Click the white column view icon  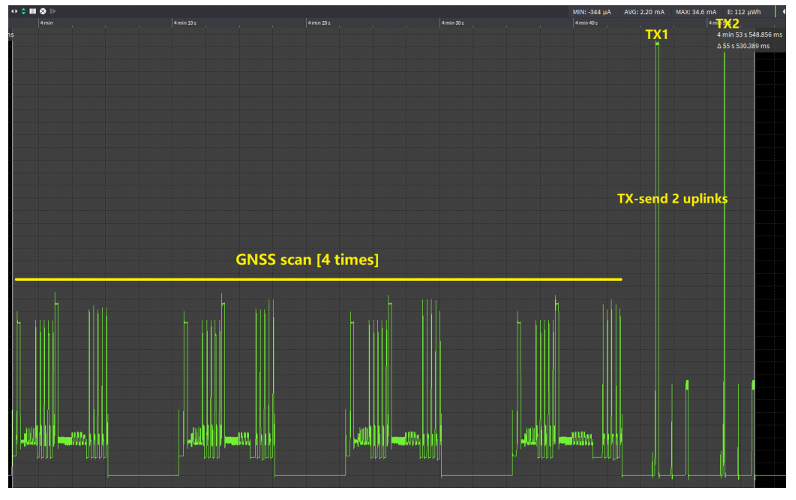coord(33,11)
